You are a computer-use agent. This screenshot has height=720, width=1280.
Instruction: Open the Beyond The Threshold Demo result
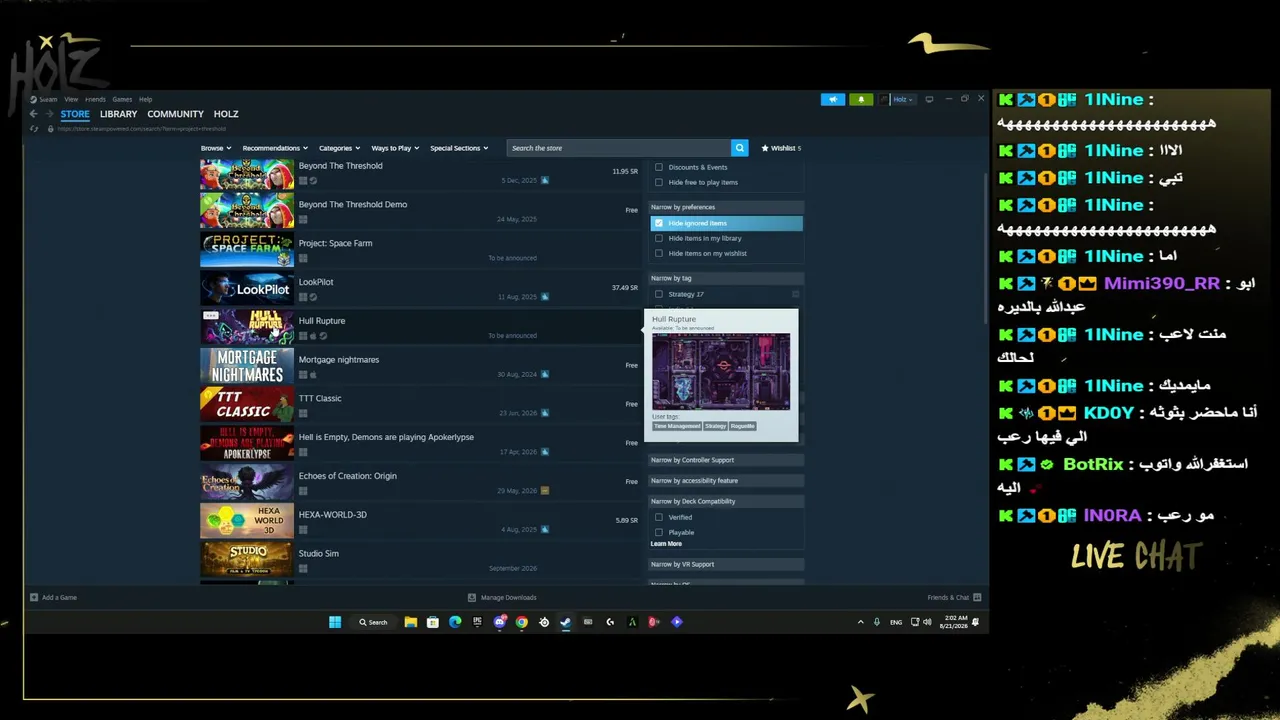419,211
